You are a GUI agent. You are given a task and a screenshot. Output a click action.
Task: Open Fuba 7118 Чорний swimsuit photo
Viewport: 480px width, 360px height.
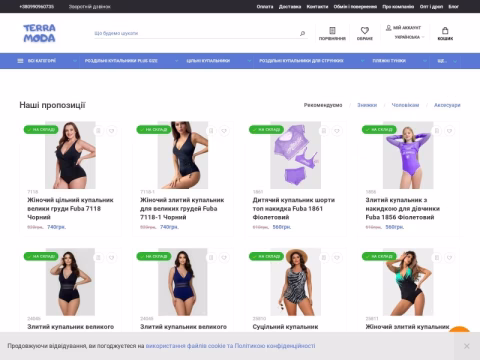tap(70, 155)
